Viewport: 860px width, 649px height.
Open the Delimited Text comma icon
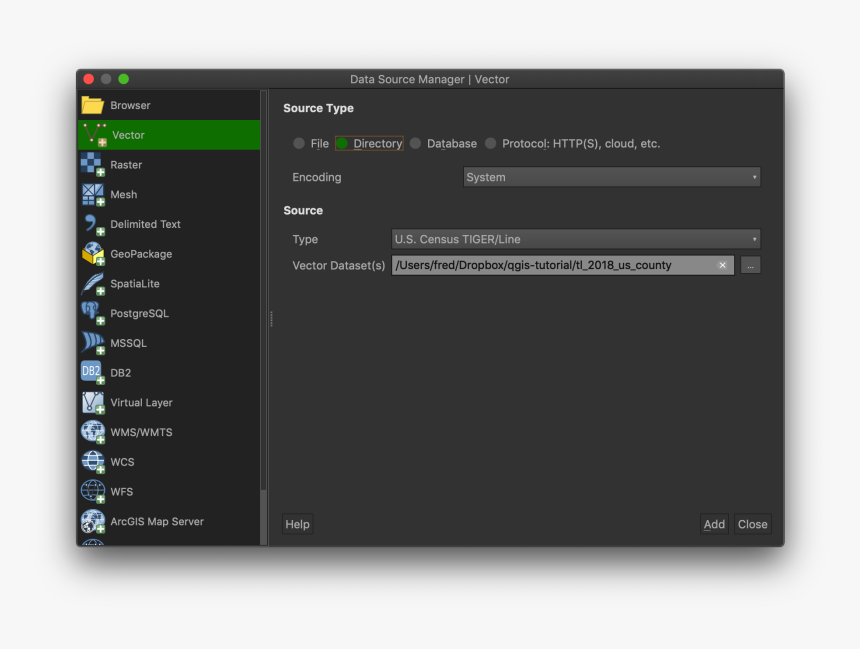tap(93, 224)
